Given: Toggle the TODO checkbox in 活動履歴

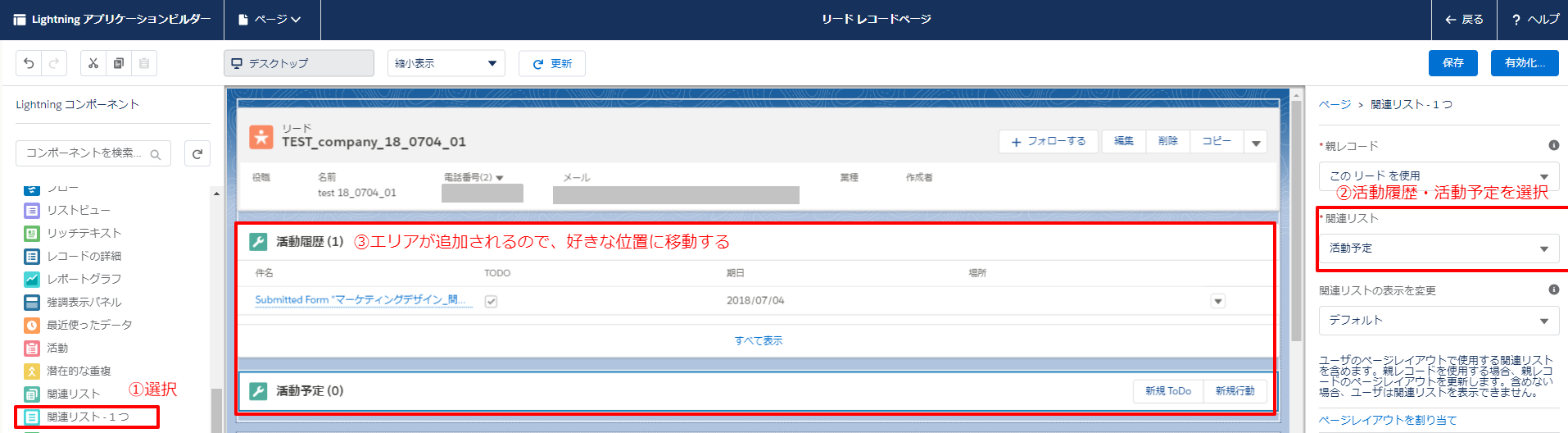Looking at the screenshot, I should click(x=491, y=301).
